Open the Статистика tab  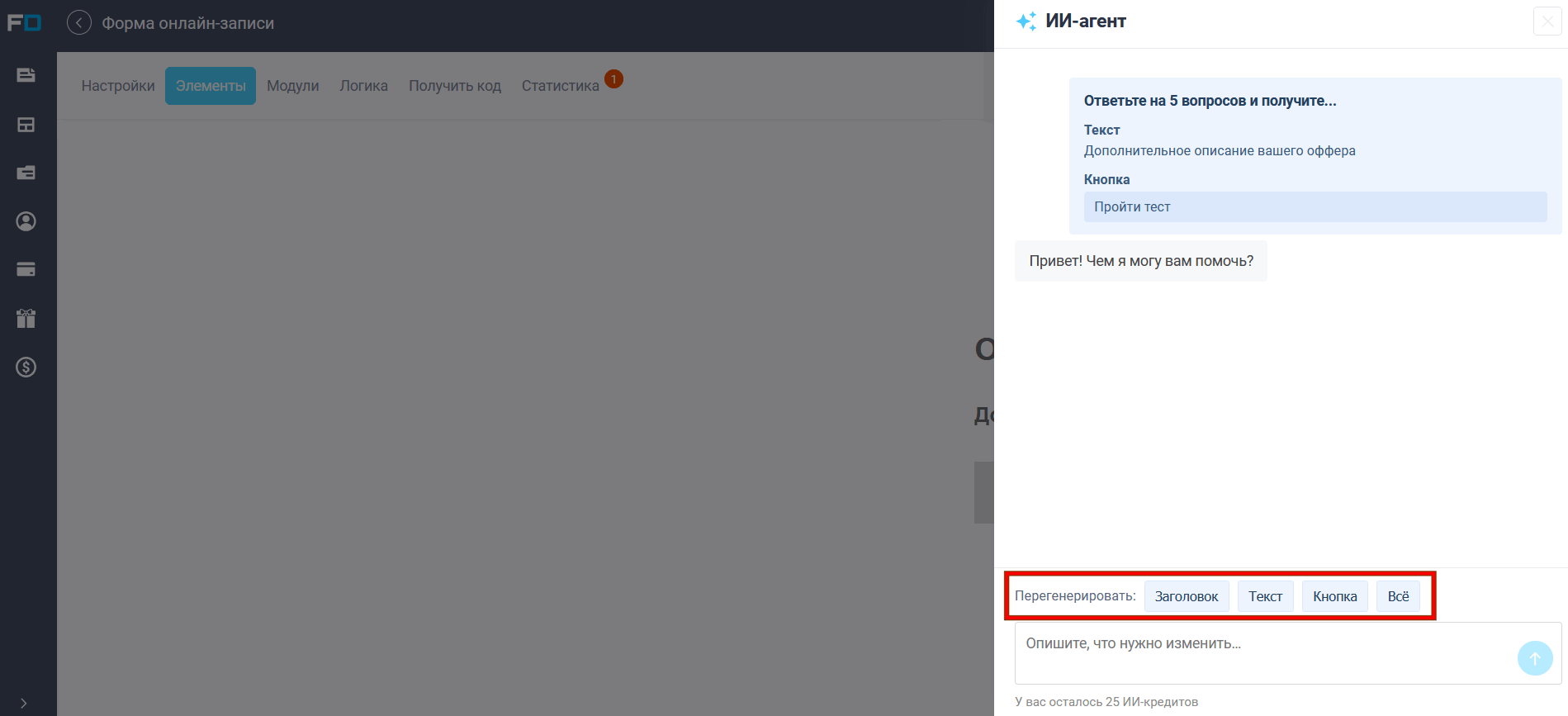click(x=561, y=86)
